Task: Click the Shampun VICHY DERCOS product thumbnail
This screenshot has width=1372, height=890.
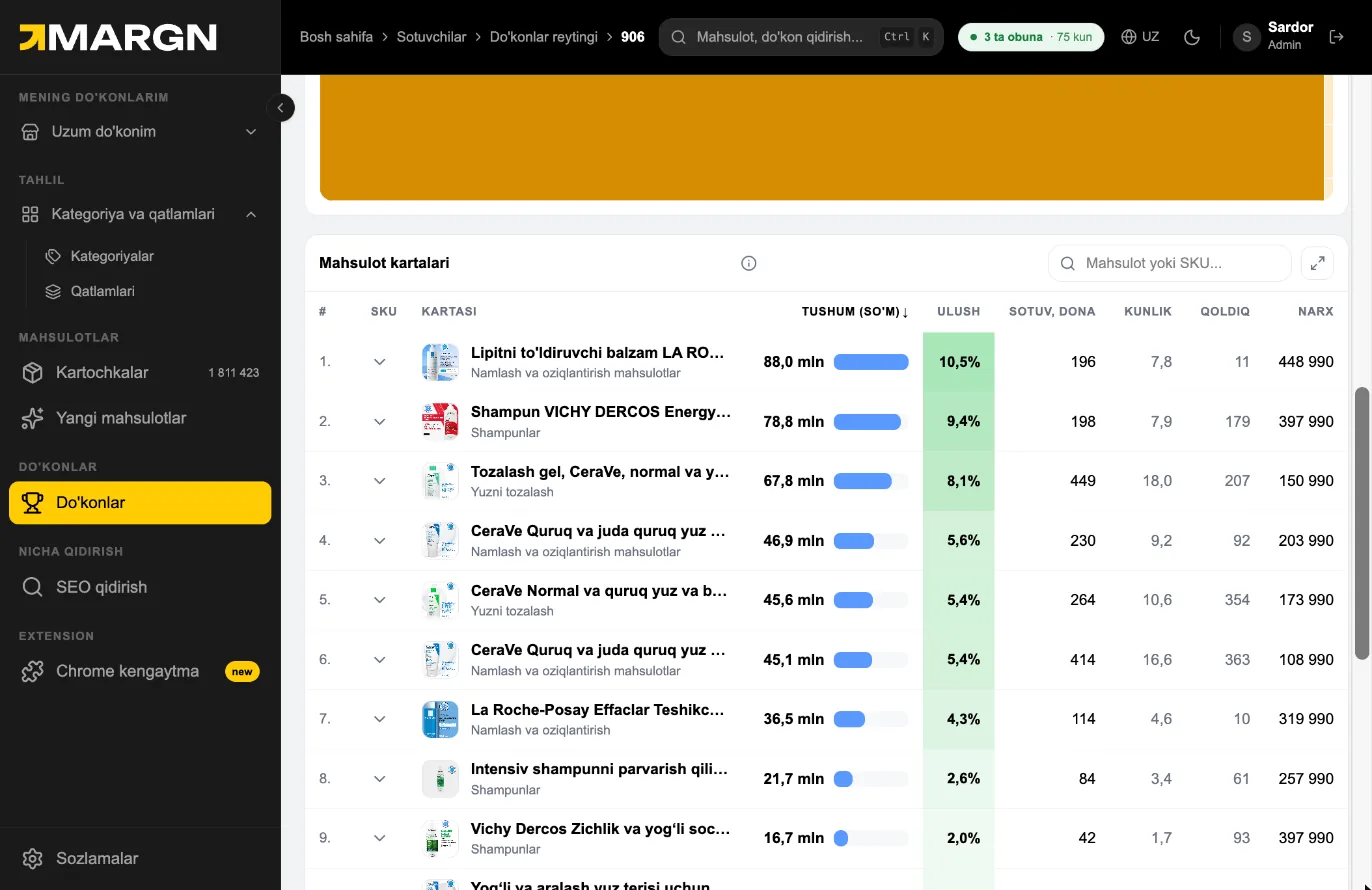Action: [x=440, y=422]
